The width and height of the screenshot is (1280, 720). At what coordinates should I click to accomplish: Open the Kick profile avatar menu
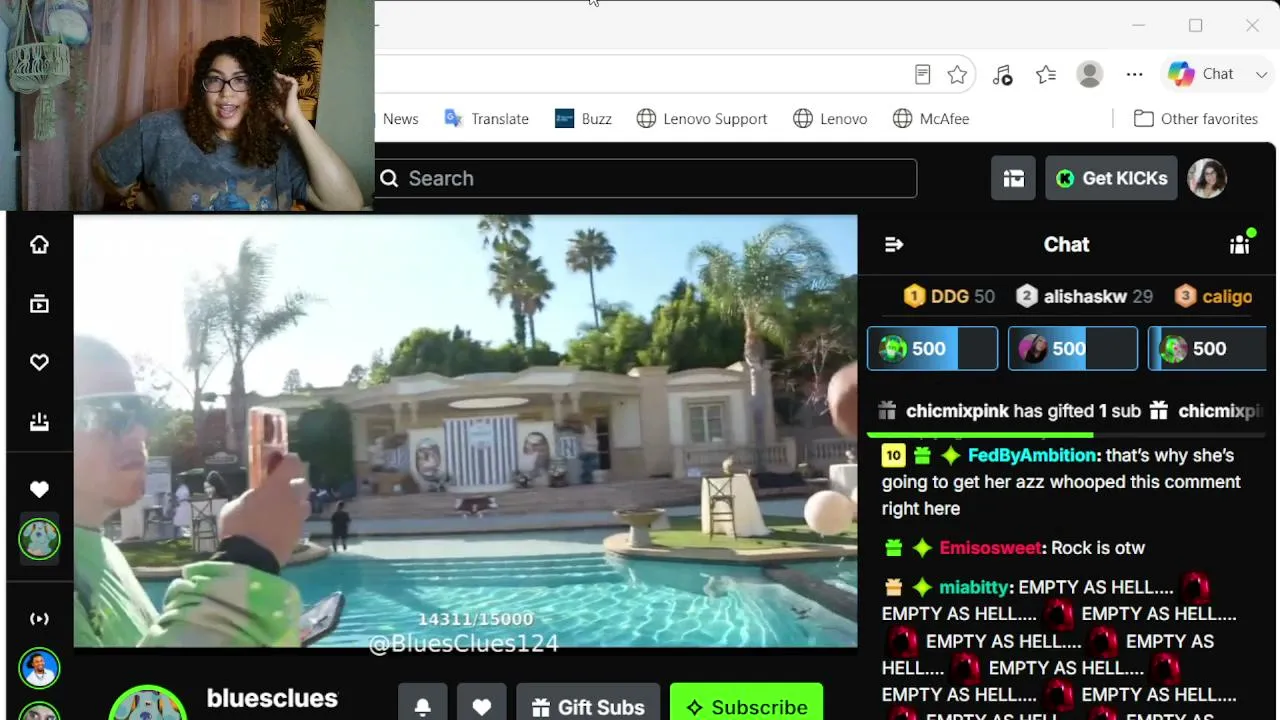[1207, 178]
